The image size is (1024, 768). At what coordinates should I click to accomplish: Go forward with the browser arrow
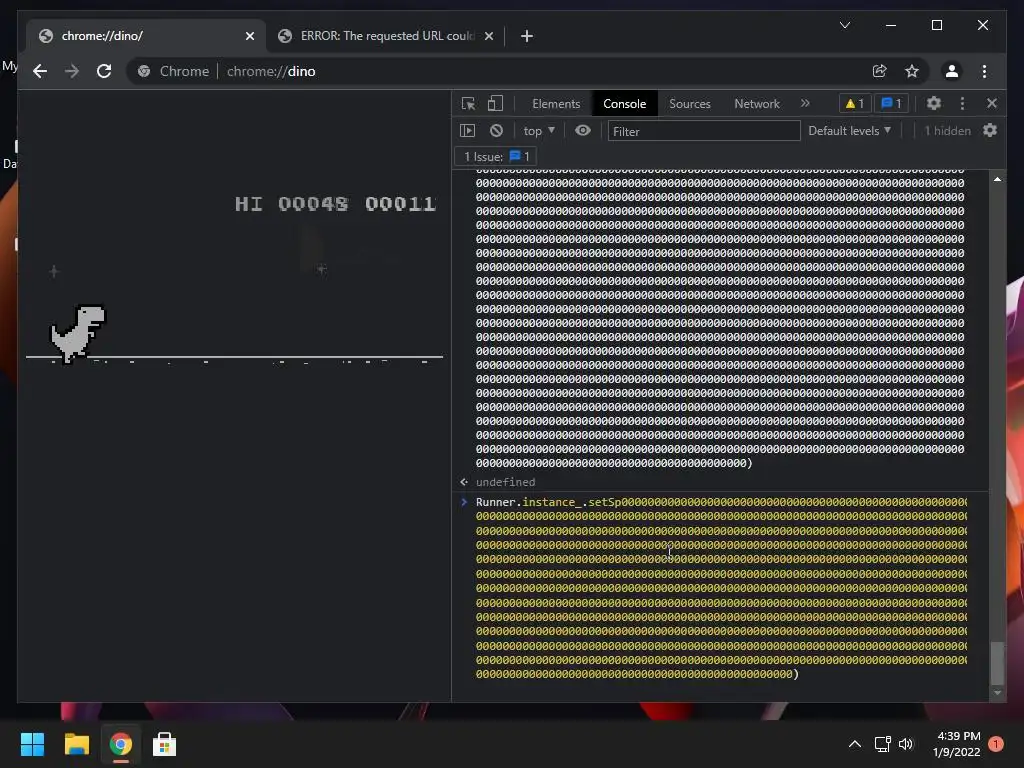(x=72, y=71)
